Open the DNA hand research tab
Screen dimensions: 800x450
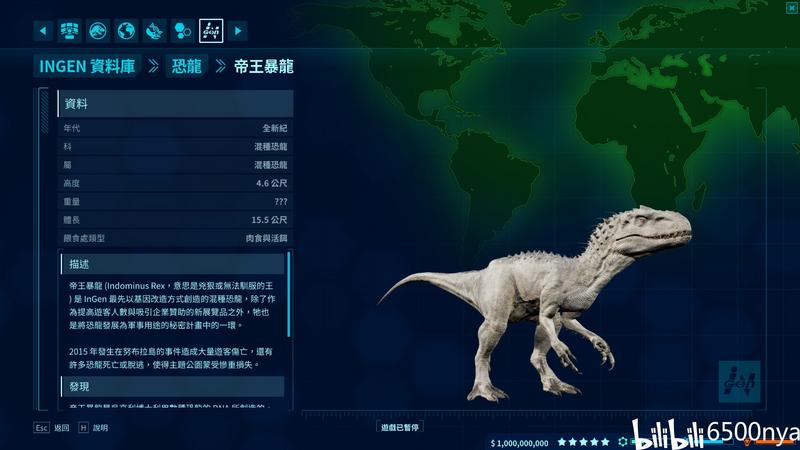pos(154,31)
